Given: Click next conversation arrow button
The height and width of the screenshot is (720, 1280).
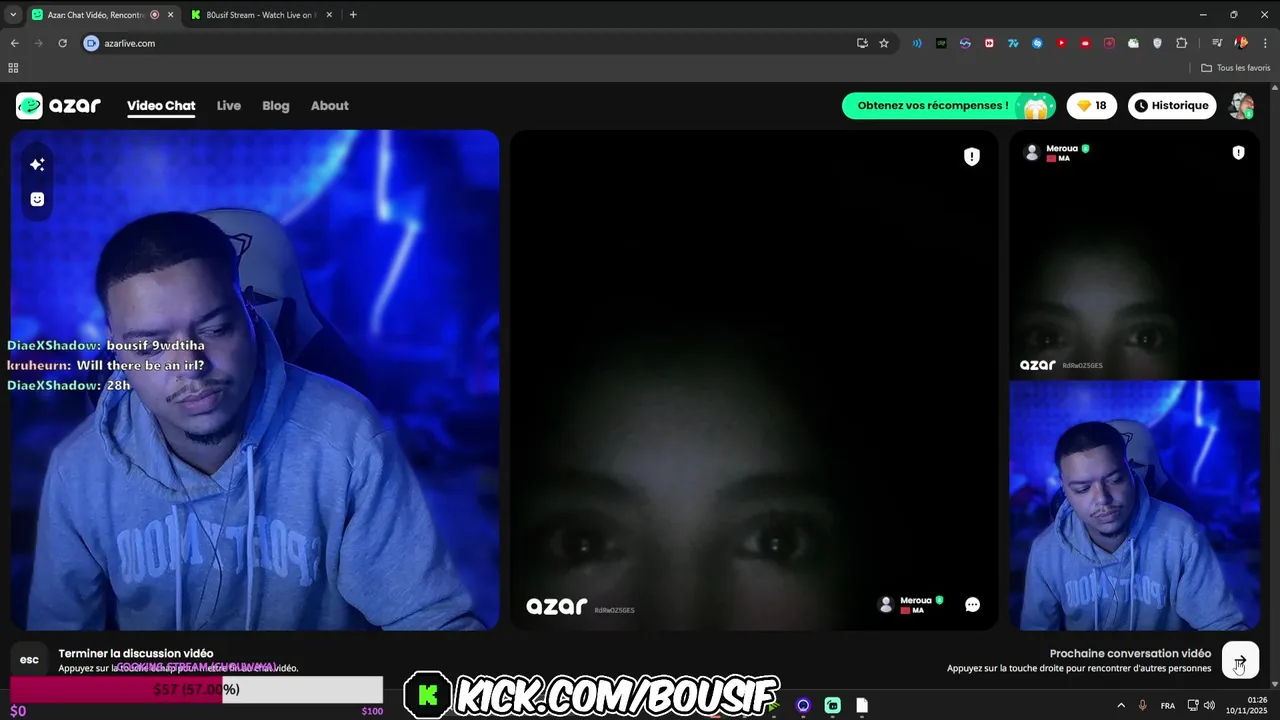Looking at the screenshot, I should click(x=1240, y=661).
